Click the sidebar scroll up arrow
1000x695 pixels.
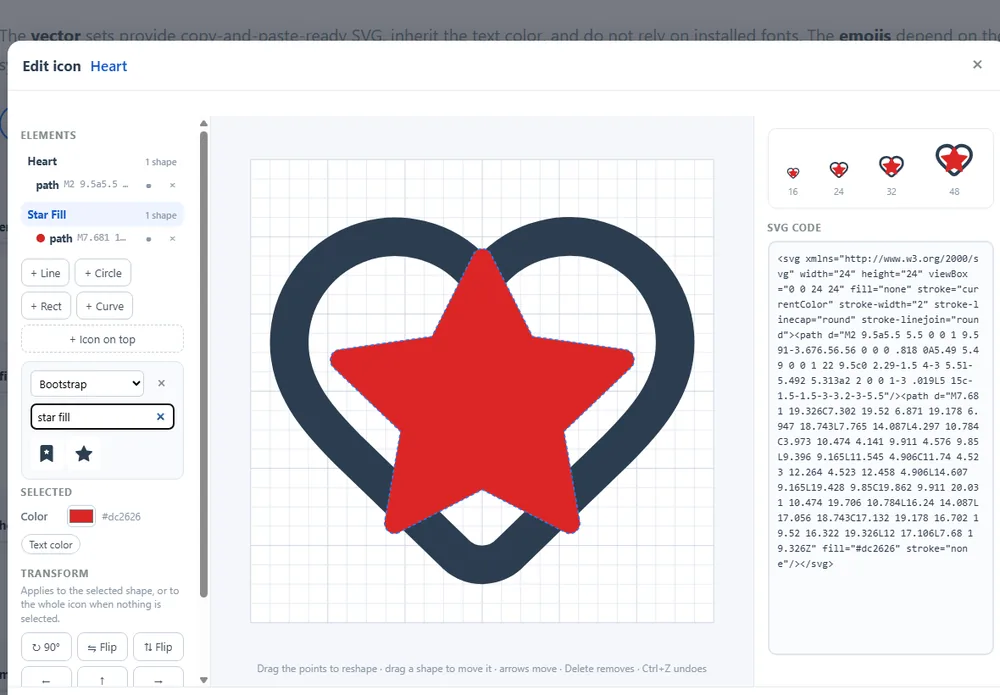click(203, 123)
